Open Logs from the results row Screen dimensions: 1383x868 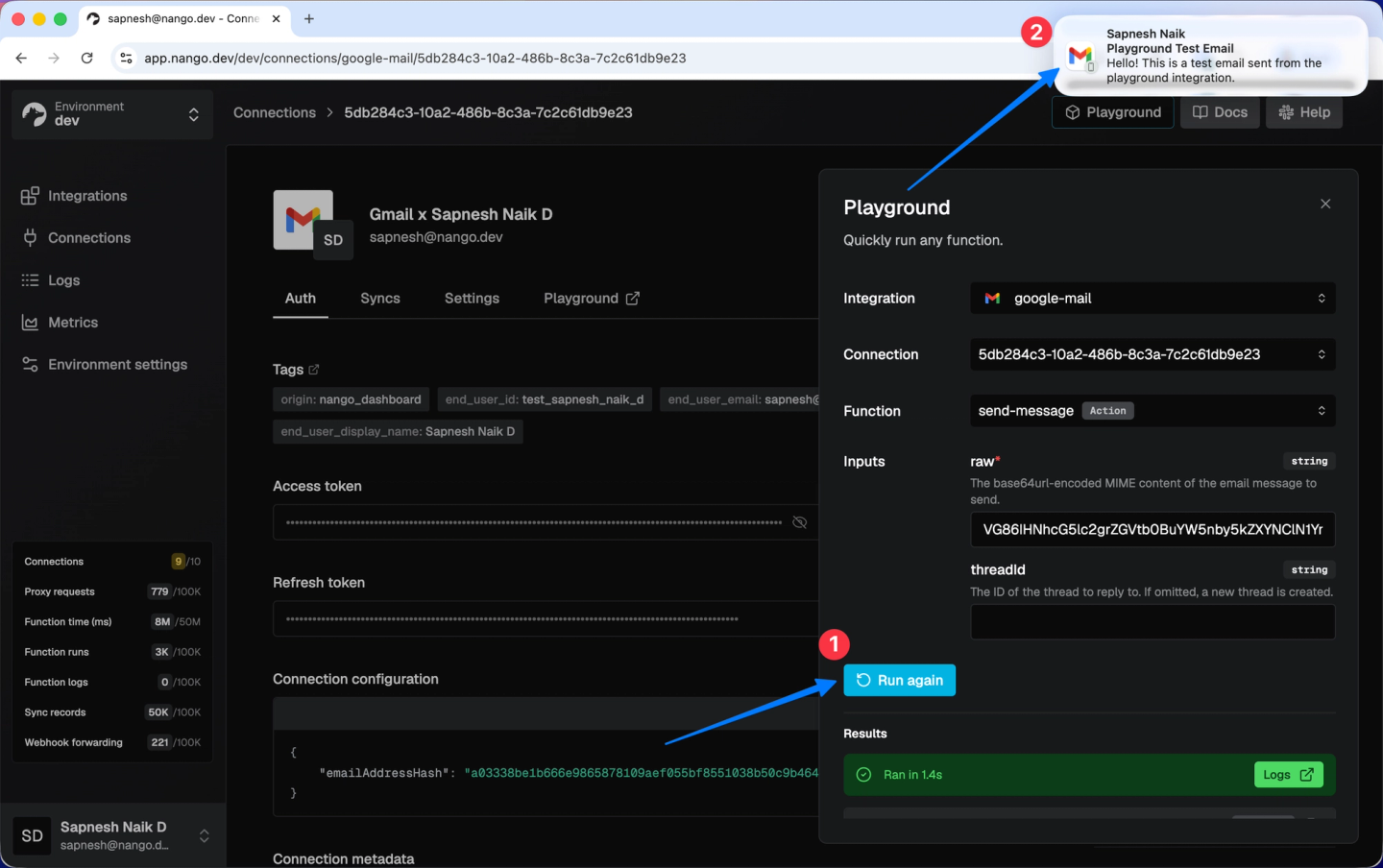pos(1289,775)
